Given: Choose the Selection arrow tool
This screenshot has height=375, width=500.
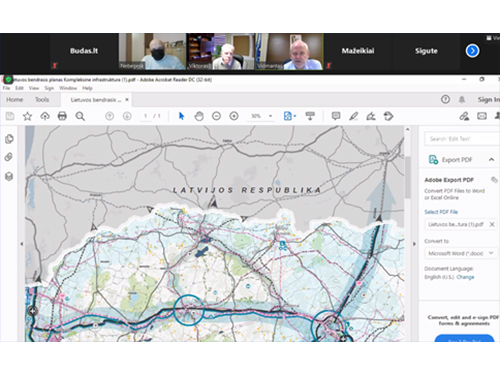Looking at the screenshot, I should coord(181,116).
